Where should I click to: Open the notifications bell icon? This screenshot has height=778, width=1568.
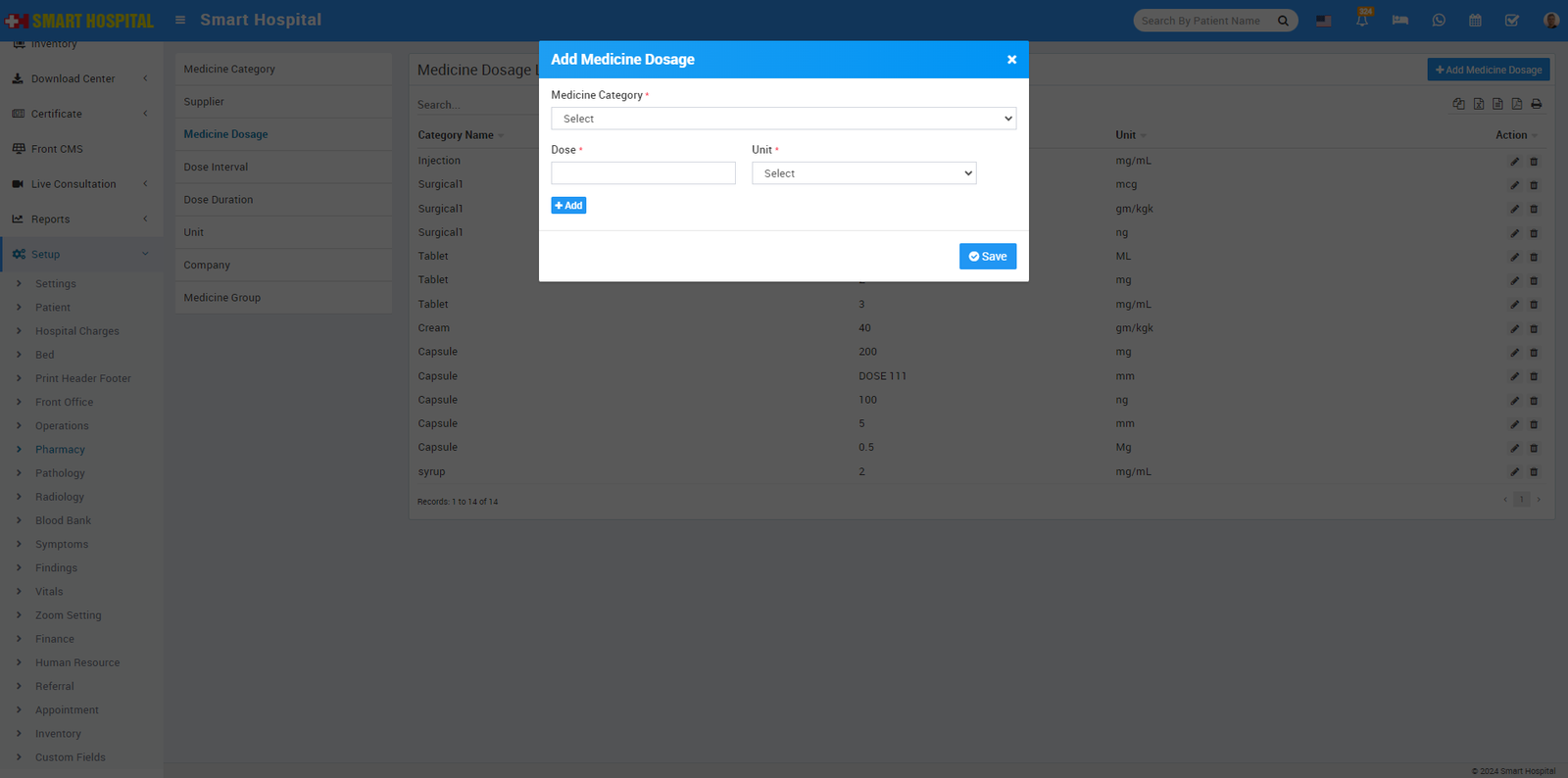[x=1362, y=21]
